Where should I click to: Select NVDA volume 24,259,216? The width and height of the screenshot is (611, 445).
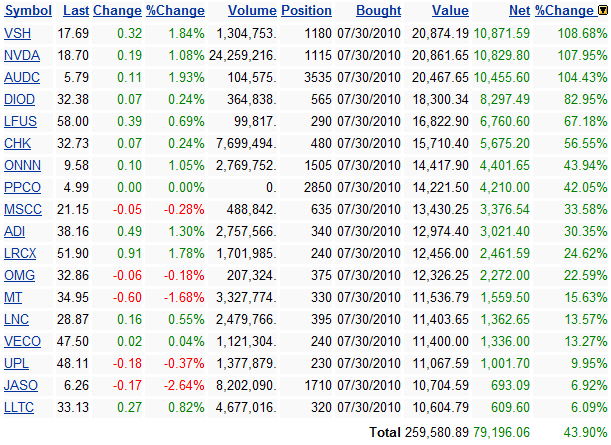(243, 56)
